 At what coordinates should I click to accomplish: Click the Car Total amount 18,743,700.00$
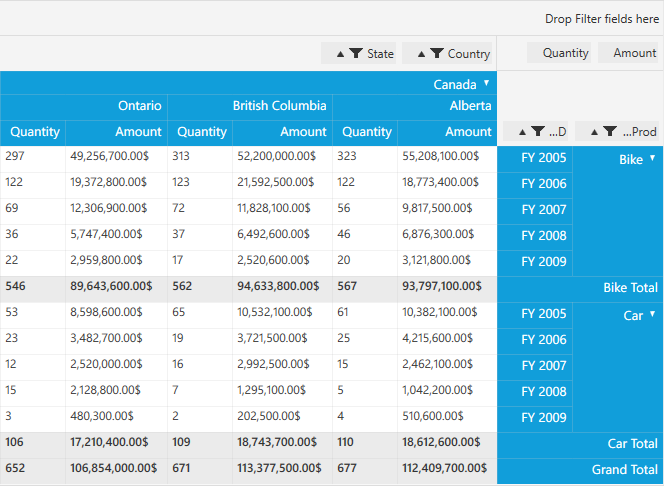[x=282, y=443]
